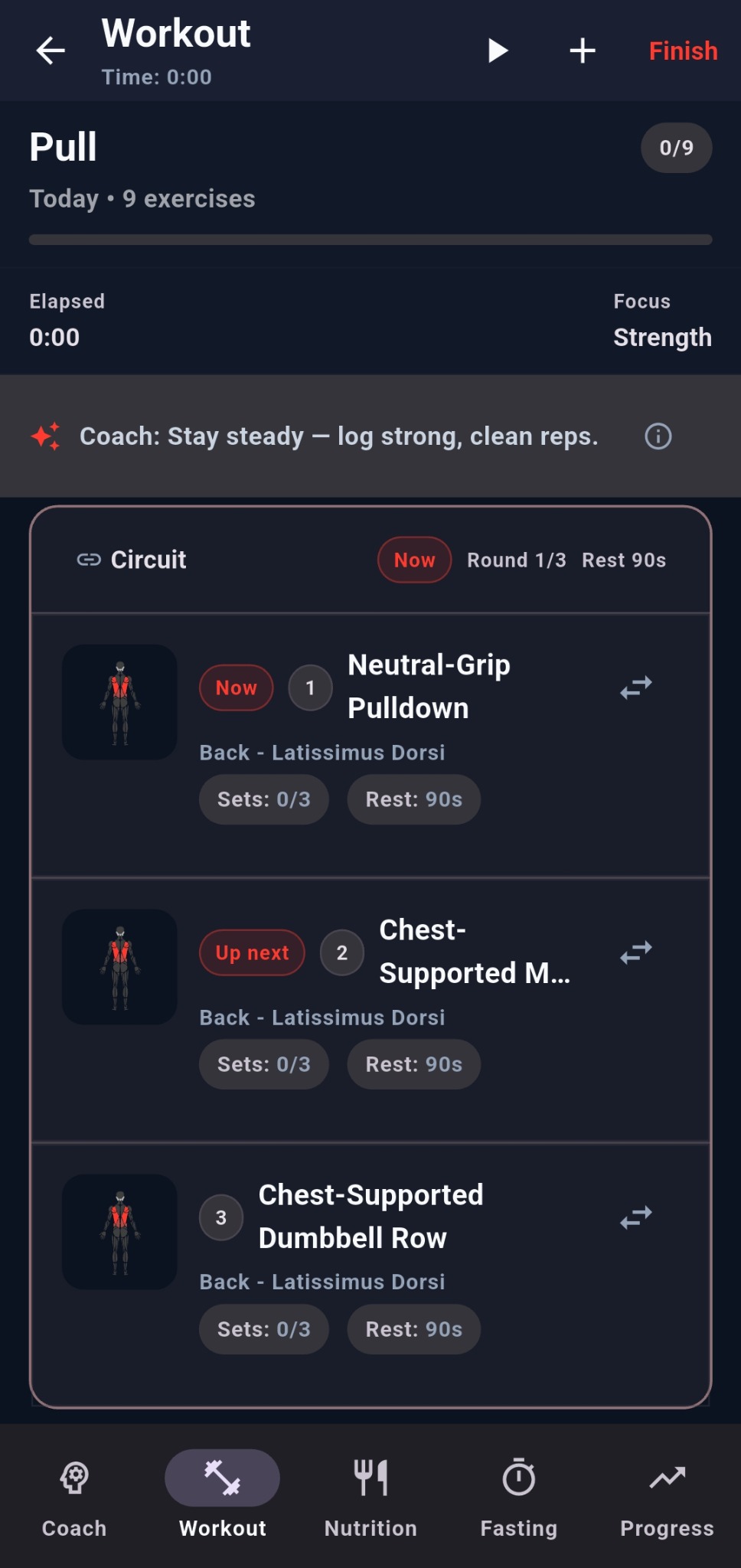Swap the Chest-Supported Dumbbell Row exercise
Viewport: 741px width, 1568px height.
point(635,1217)
